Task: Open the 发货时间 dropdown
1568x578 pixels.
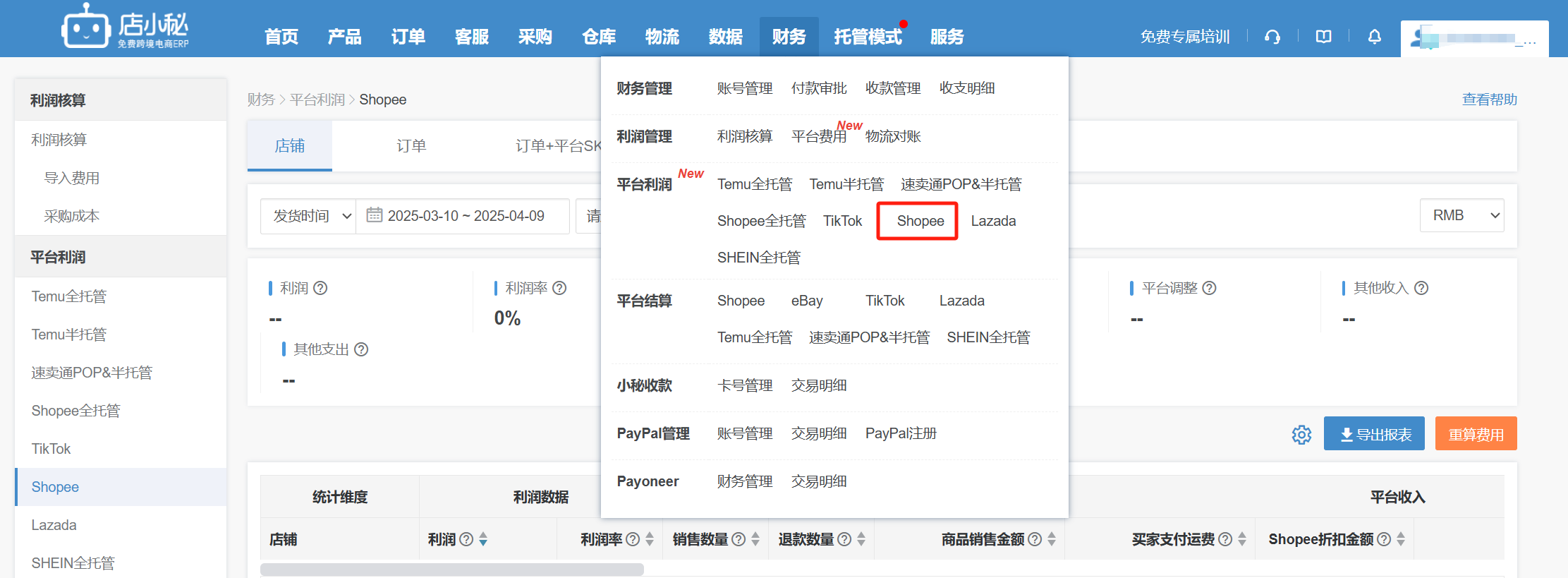Action: tap(308, 216)
